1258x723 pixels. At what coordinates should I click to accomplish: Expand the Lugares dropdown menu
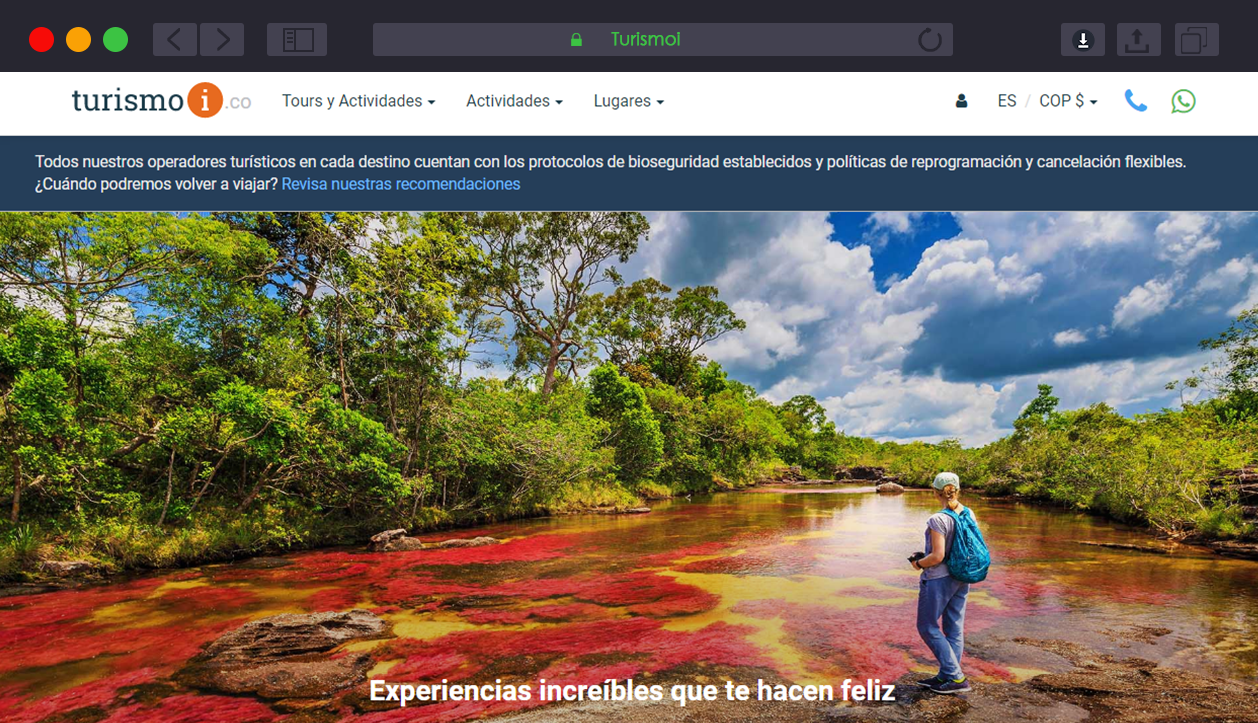[x=628, y=101]
